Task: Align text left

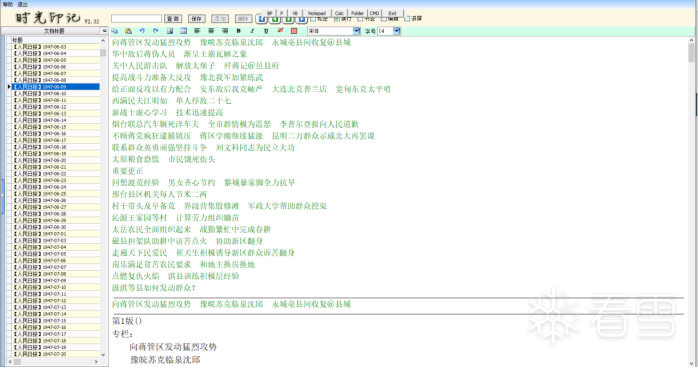Action: point(197,31)
